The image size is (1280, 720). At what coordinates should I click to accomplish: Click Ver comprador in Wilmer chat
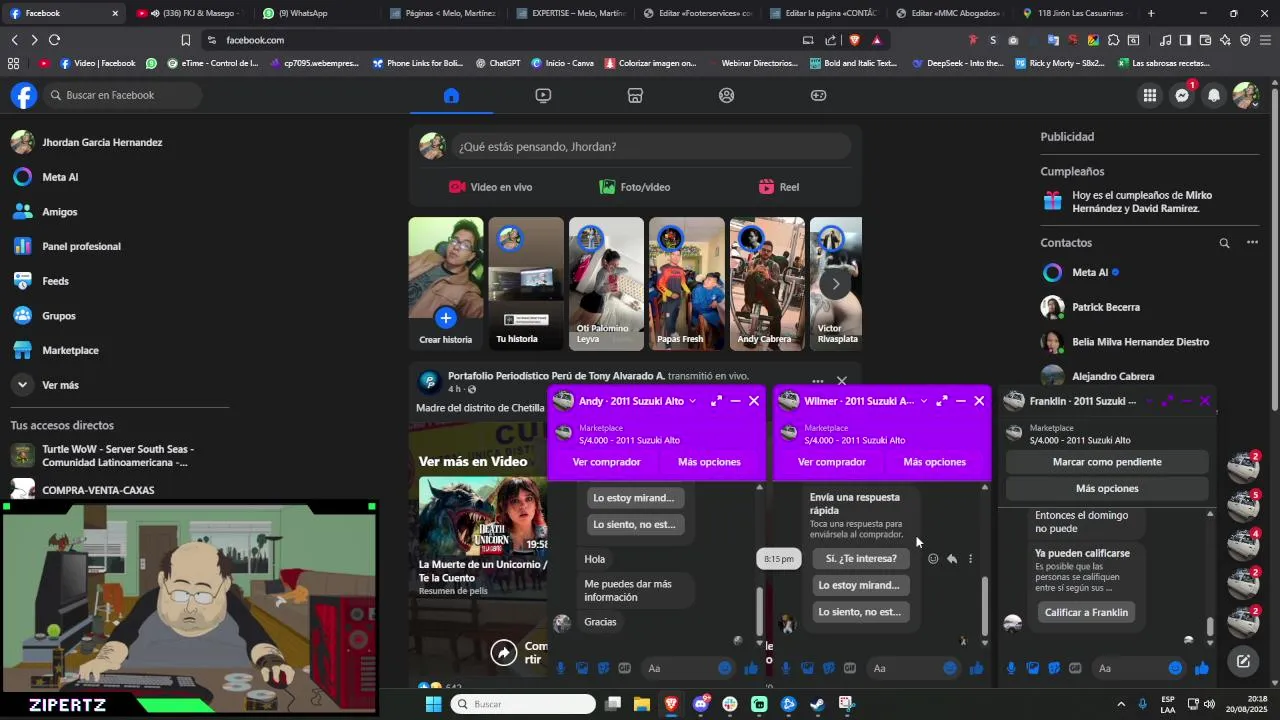[x=832, y=462]
